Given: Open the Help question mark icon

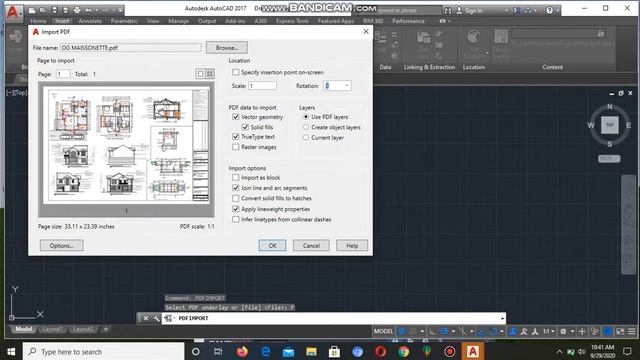Looking at the screenshot, I should click(549, 10).
